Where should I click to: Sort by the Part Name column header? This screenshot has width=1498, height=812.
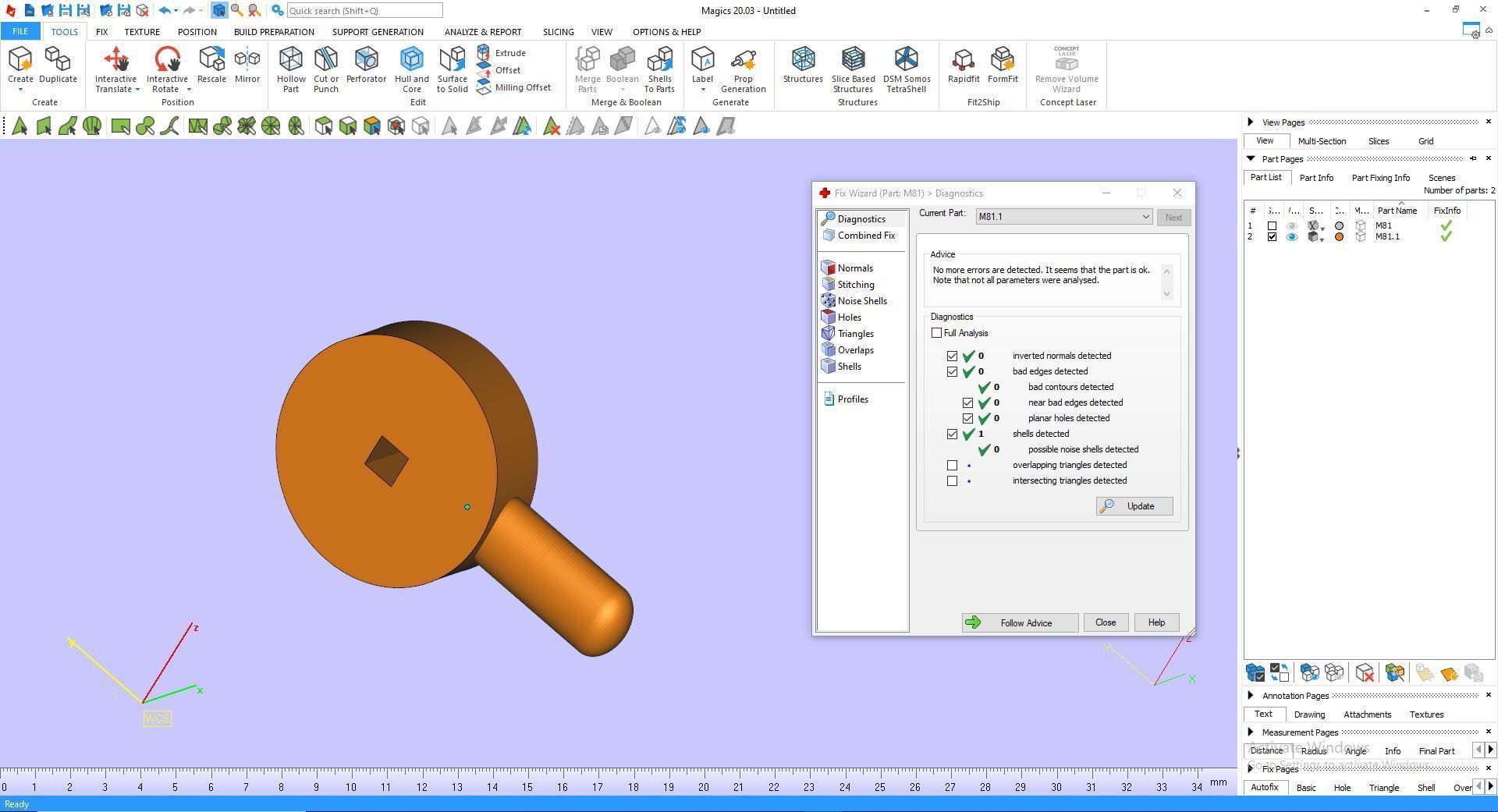(x=1397, y=211)
